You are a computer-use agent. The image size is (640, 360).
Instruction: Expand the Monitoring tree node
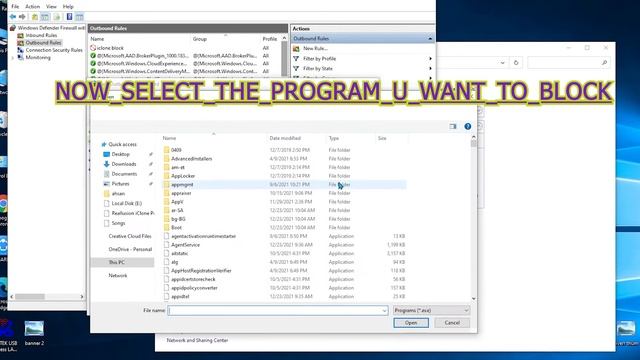click(13, 58)
